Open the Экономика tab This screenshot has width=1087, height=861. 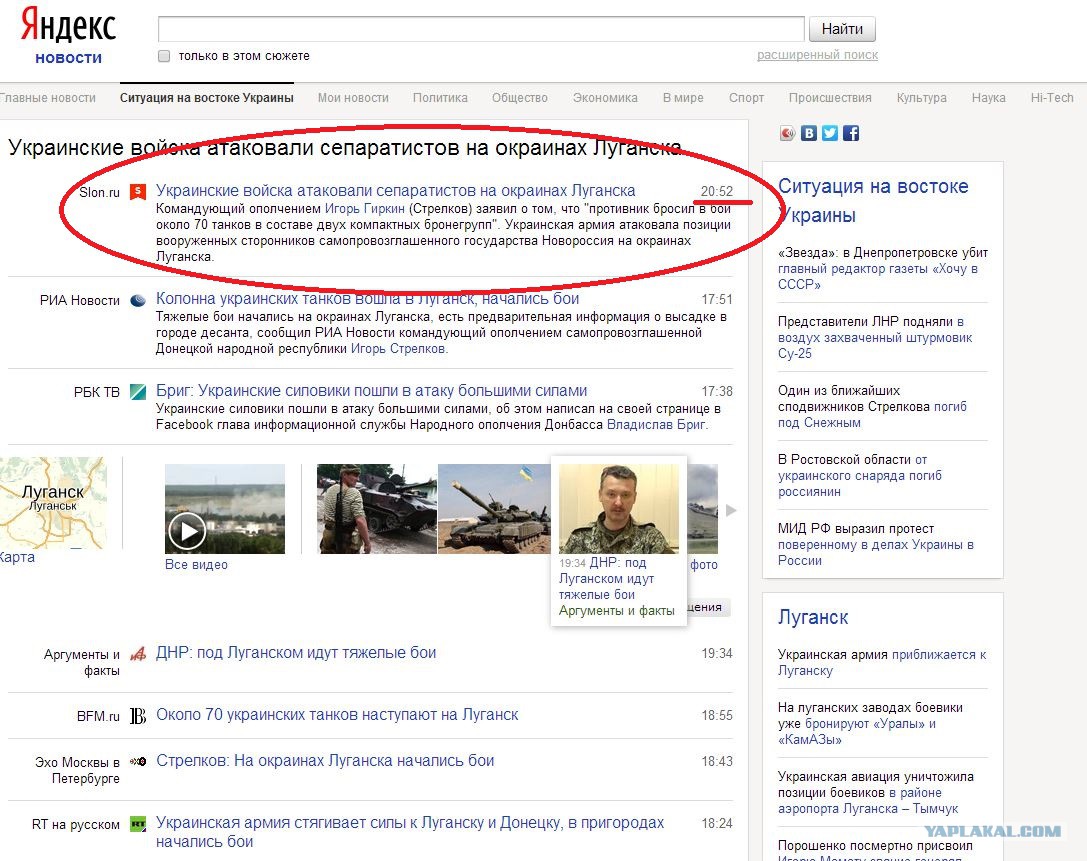(x=605, y=98)
